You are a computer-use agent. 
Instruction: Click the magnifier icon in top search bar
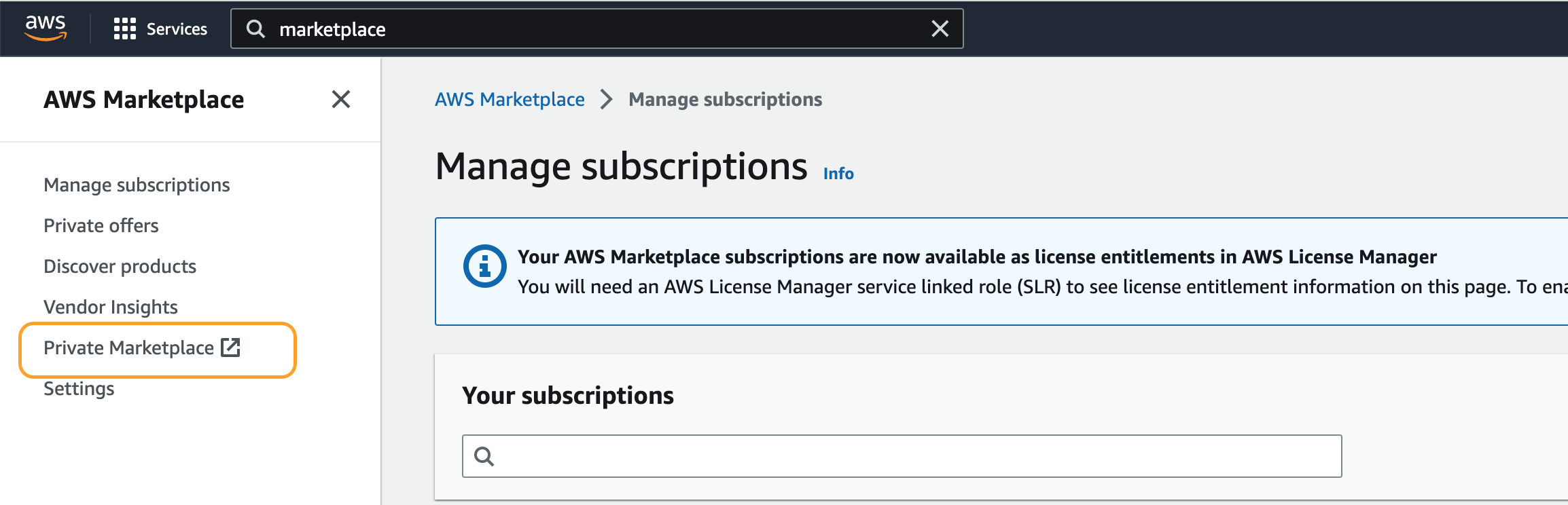(255, 29)
